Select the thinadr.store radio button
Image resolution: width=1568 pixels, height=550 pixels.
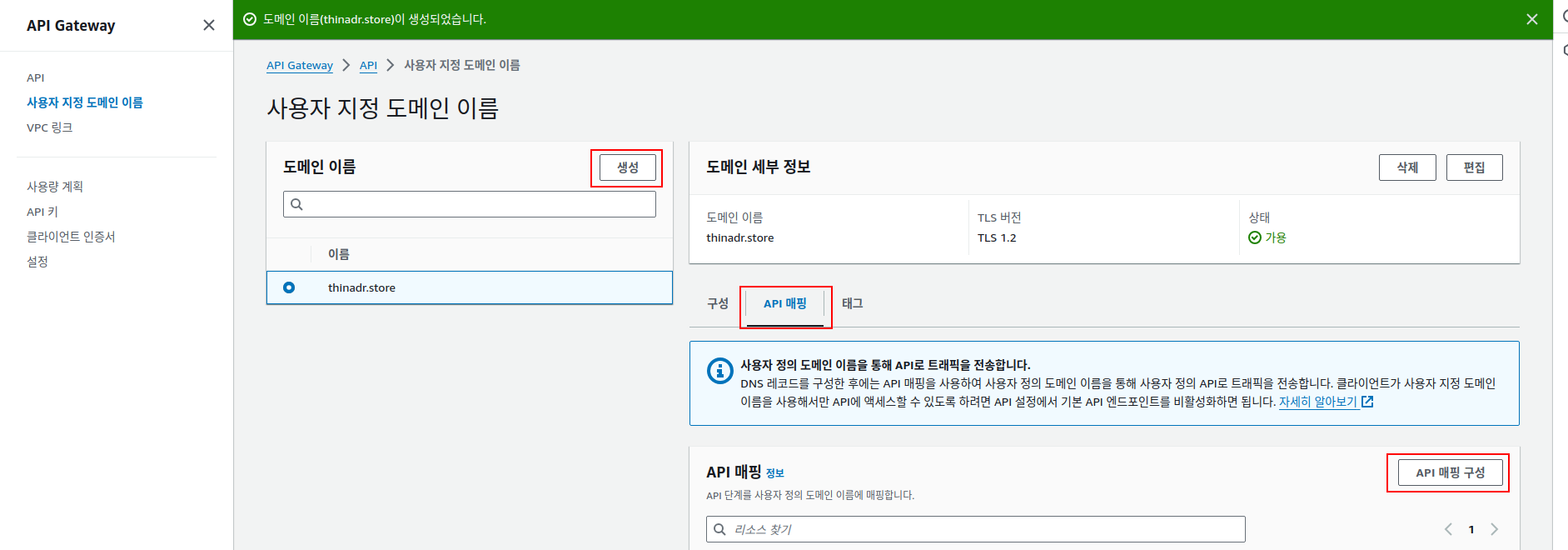click(289, 287)
